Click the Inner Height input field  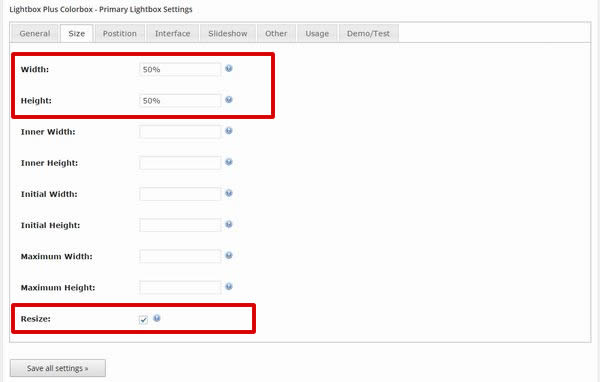pos(180,163)
